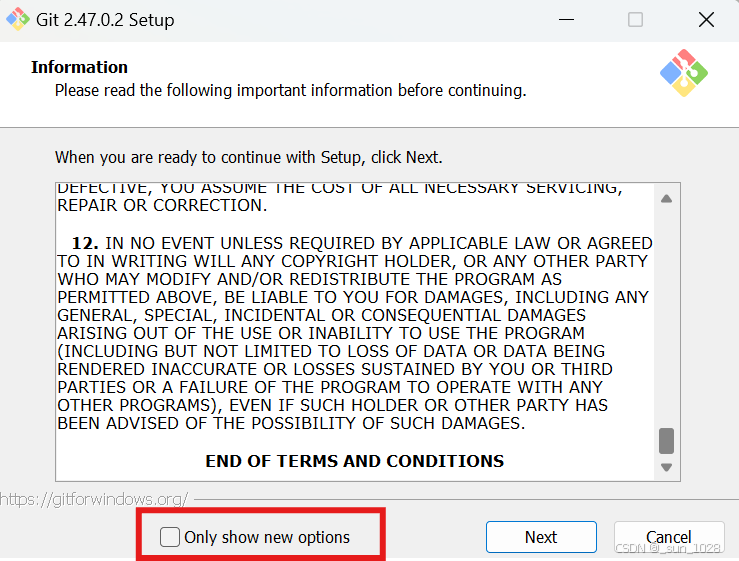
Task: Click the 'Git 2.47.0.2 Setup' title text
Action: (107, 20)
